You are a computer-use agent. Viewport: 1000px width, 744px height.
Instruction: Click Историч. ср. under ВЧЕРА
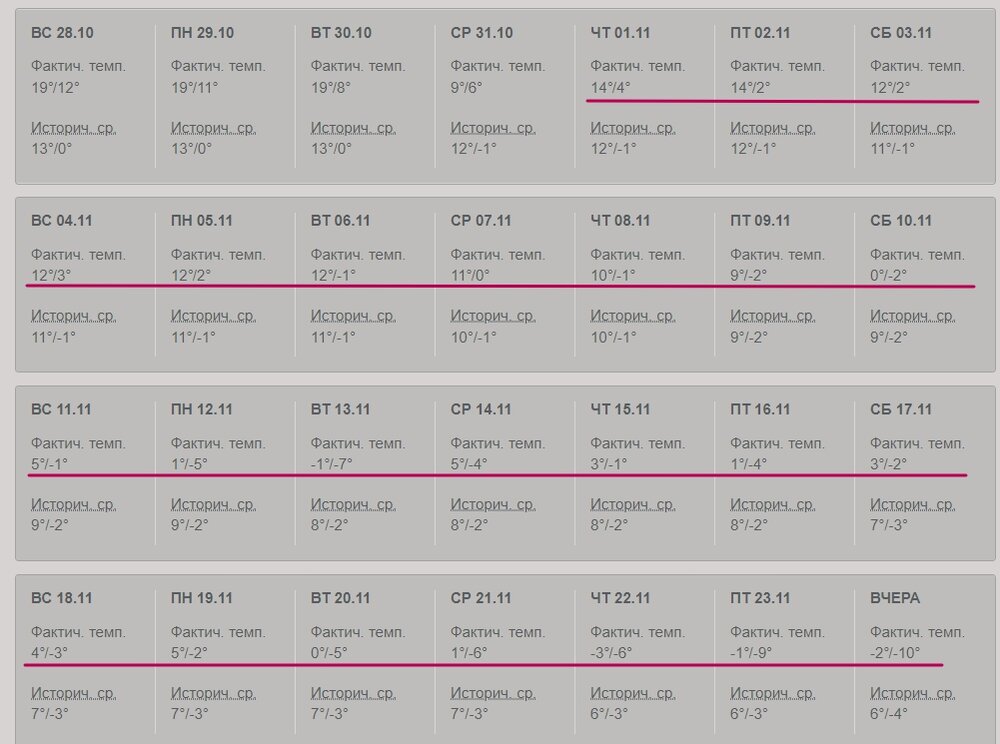pos(912,694)
